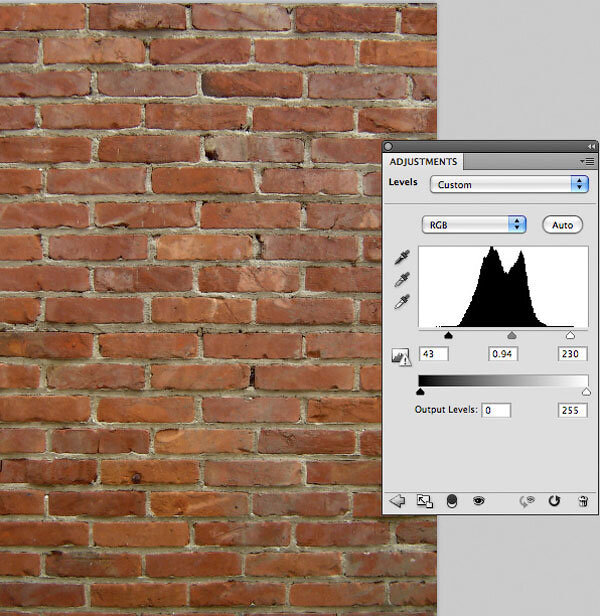Click the Auto levels button
The height and width of the screenshot is (616, 600).
562,225
